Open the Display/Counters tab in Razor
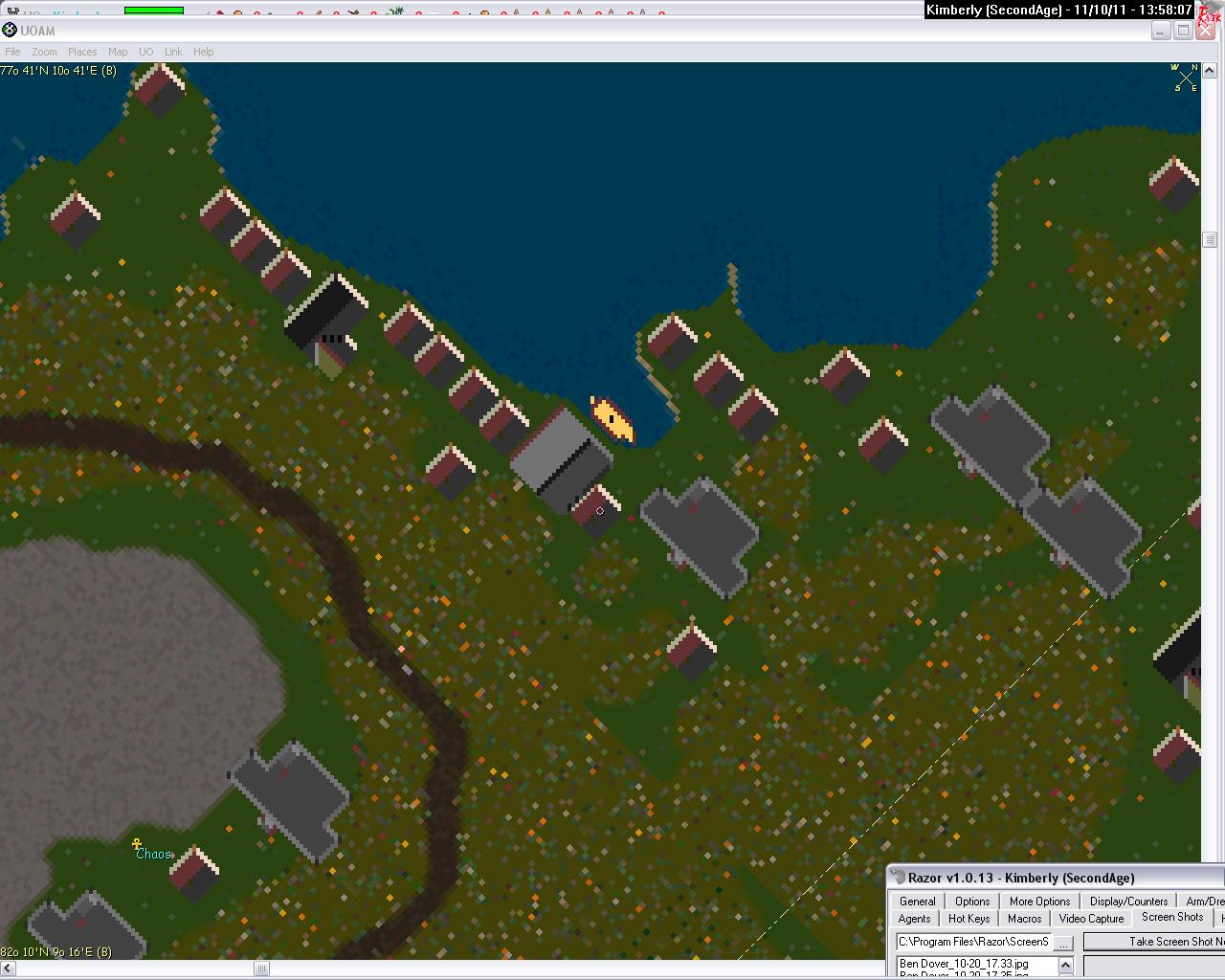The width and height of the screenshot is (1225, 980). (x=1128, y=902)
